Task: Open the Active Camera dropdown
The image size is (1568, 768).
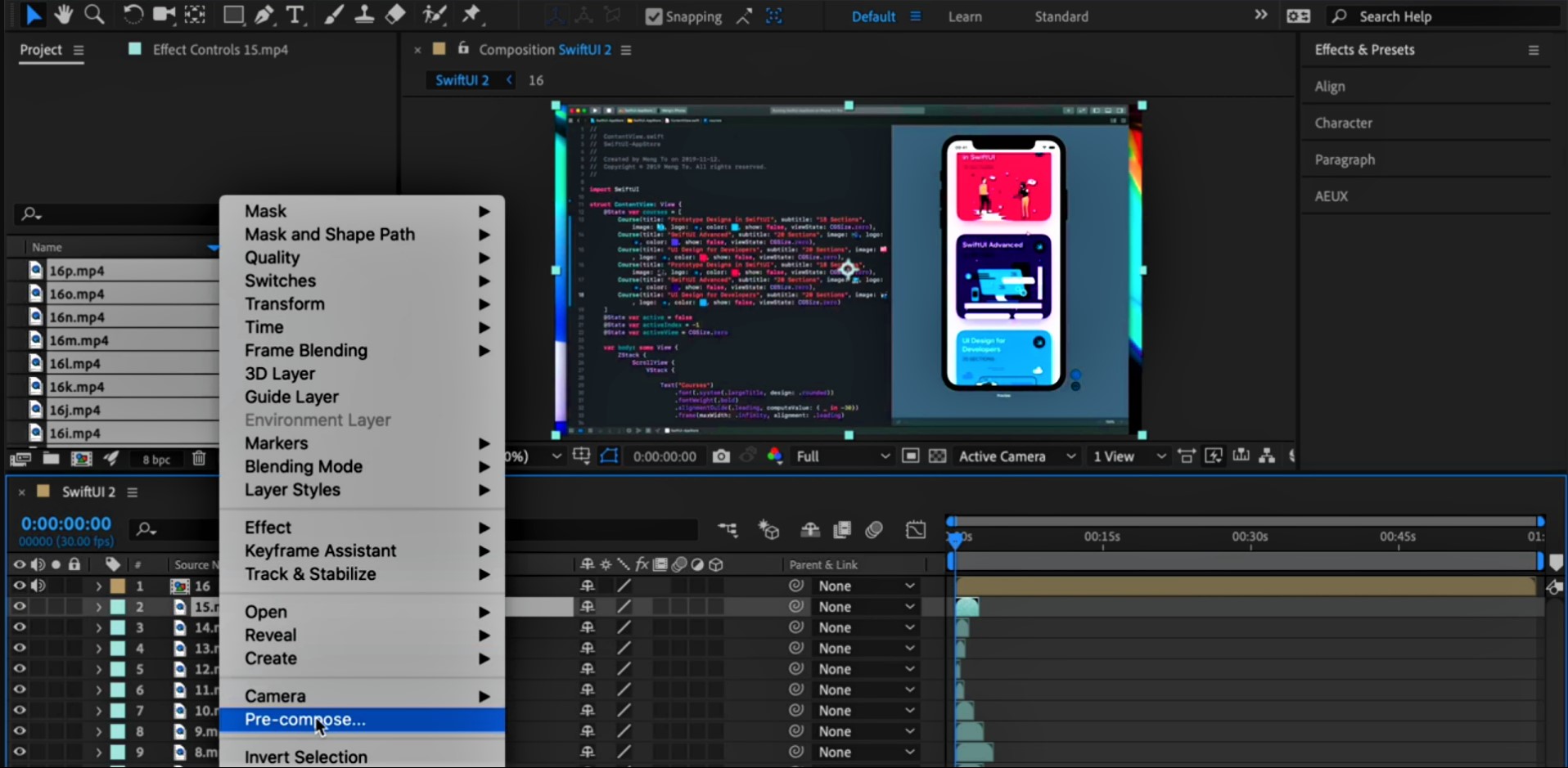Action: click(x=1016, y=456)
